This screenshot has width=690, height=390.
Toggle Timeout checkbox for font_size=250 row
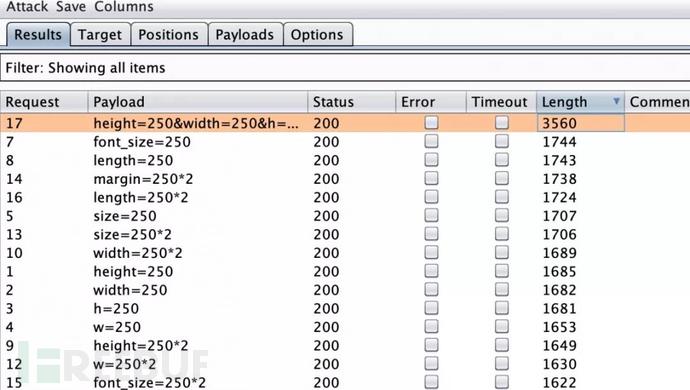click(x=502, y=141)
